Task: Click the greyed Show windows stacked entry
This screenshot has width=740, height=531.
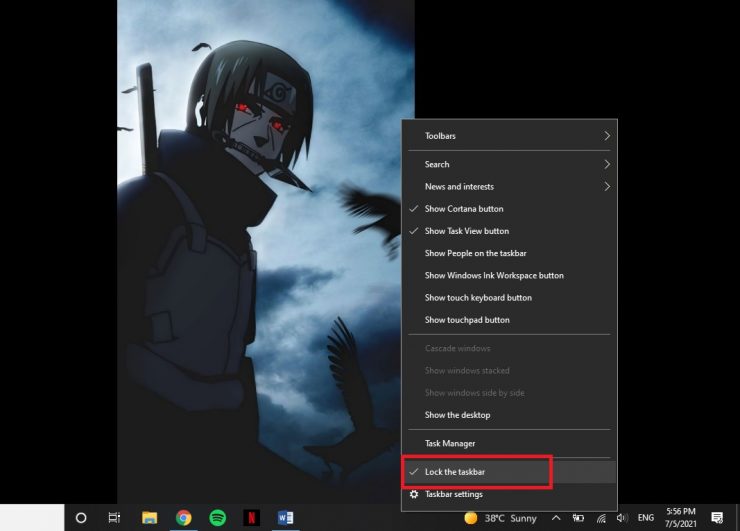Action: point(509,371)
